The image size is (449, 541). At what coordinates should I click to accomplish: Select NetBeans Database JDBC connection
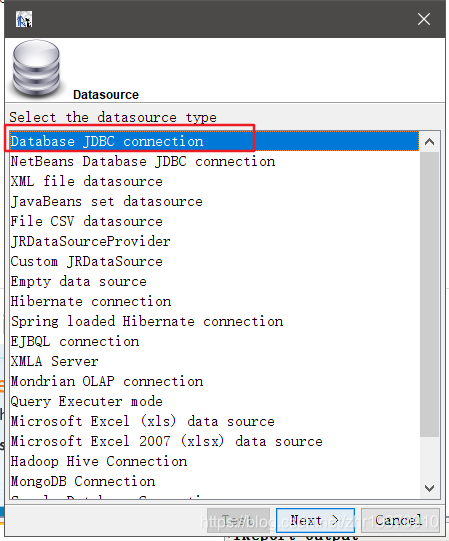coord(214,161)
